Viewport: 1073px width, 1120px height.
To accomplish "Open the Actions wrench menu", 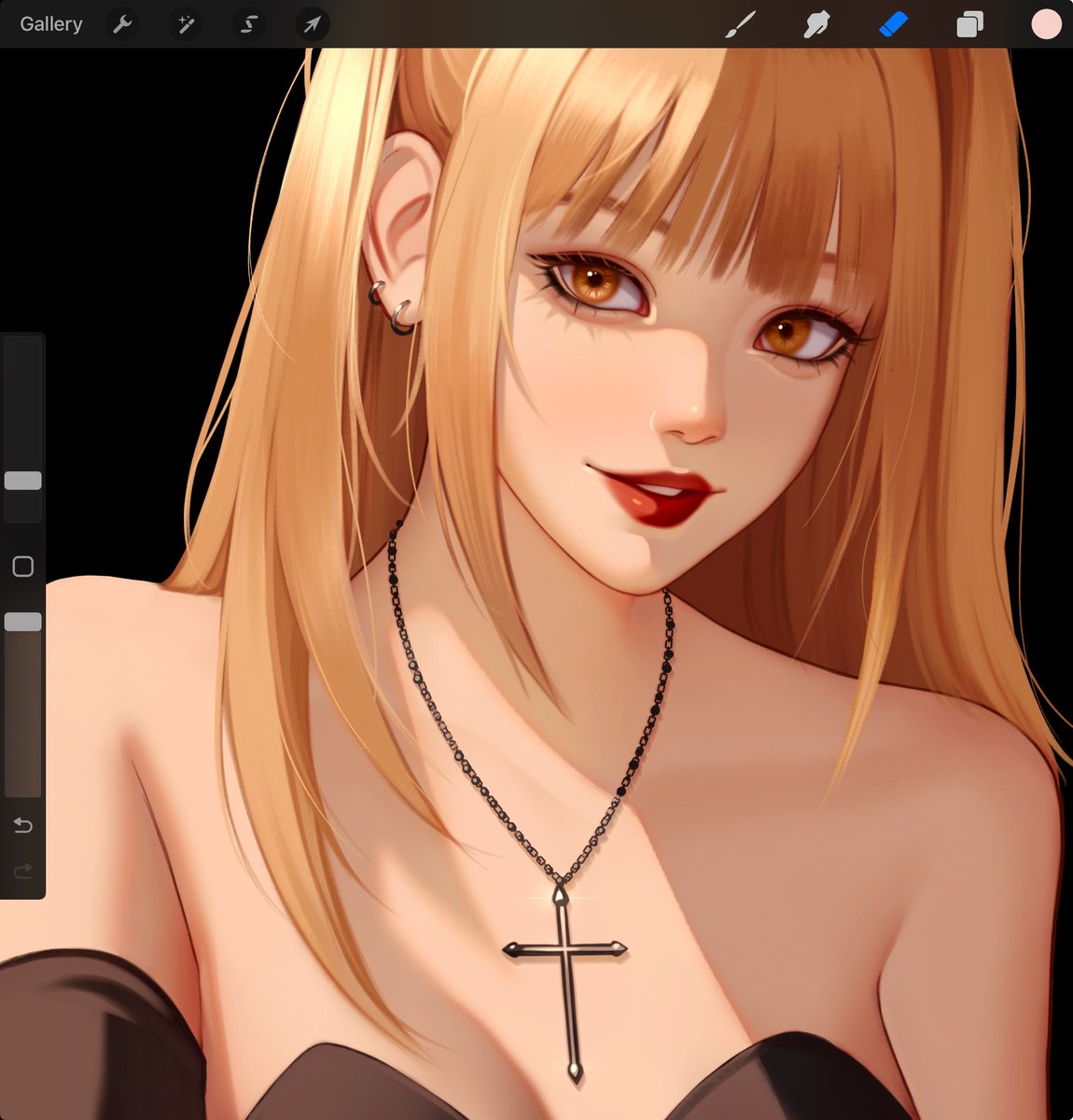I will tap(122, 24).
